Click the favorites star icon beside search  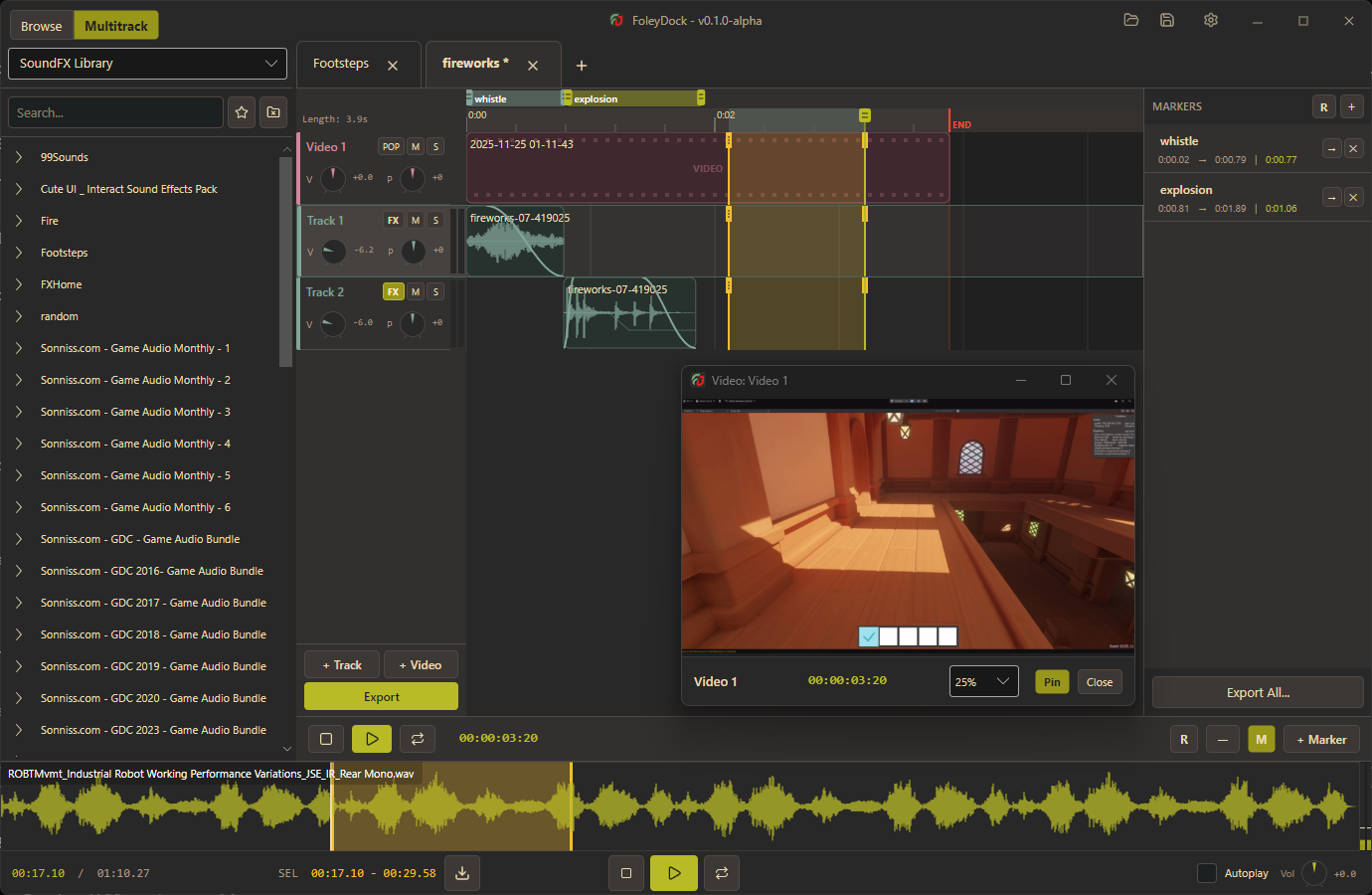click(242, 112)
